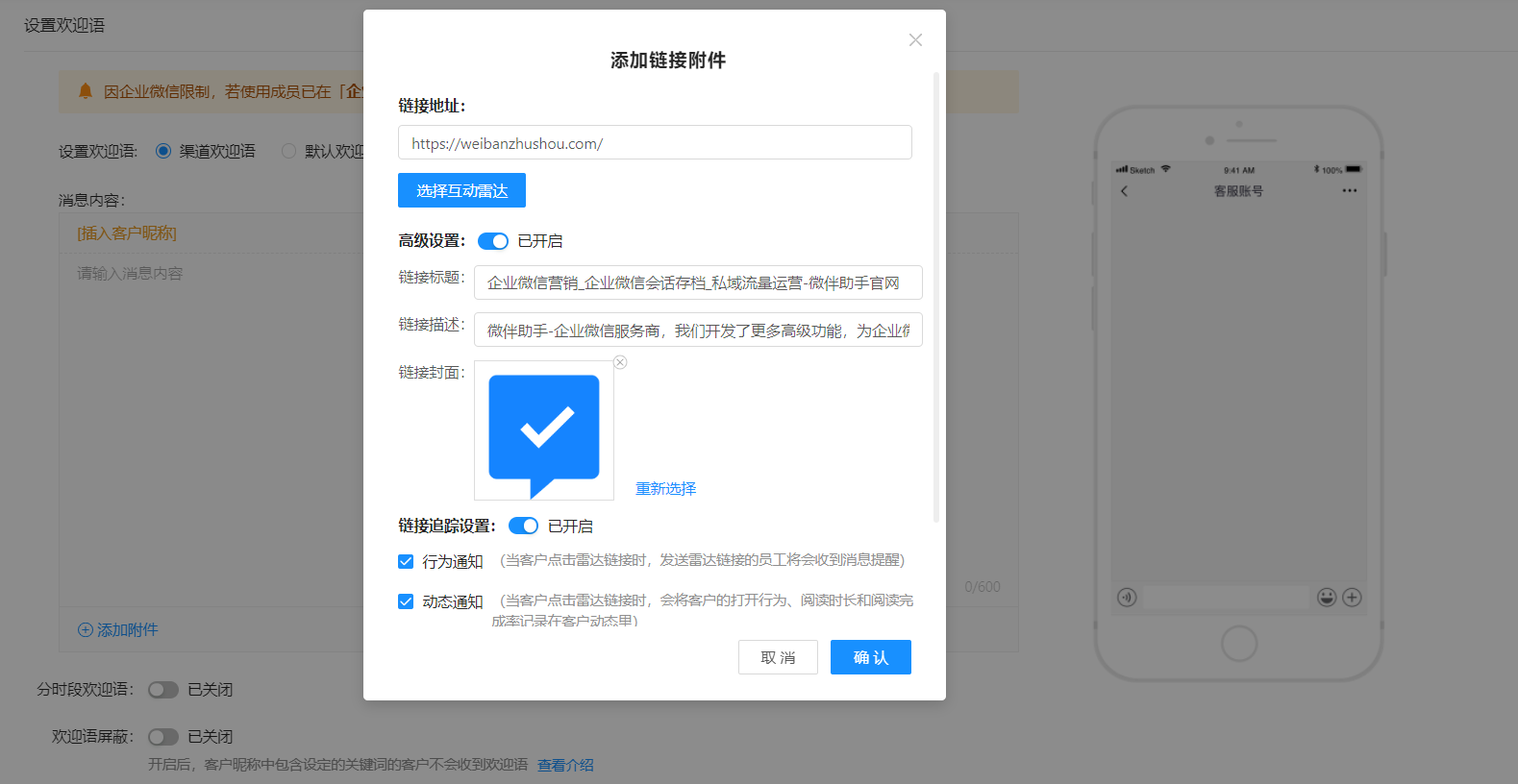The image size is (1518, 784).
Task: Tap the emoji icon in phone preview
Action: pyautogui.click(x=1327, y=598)
